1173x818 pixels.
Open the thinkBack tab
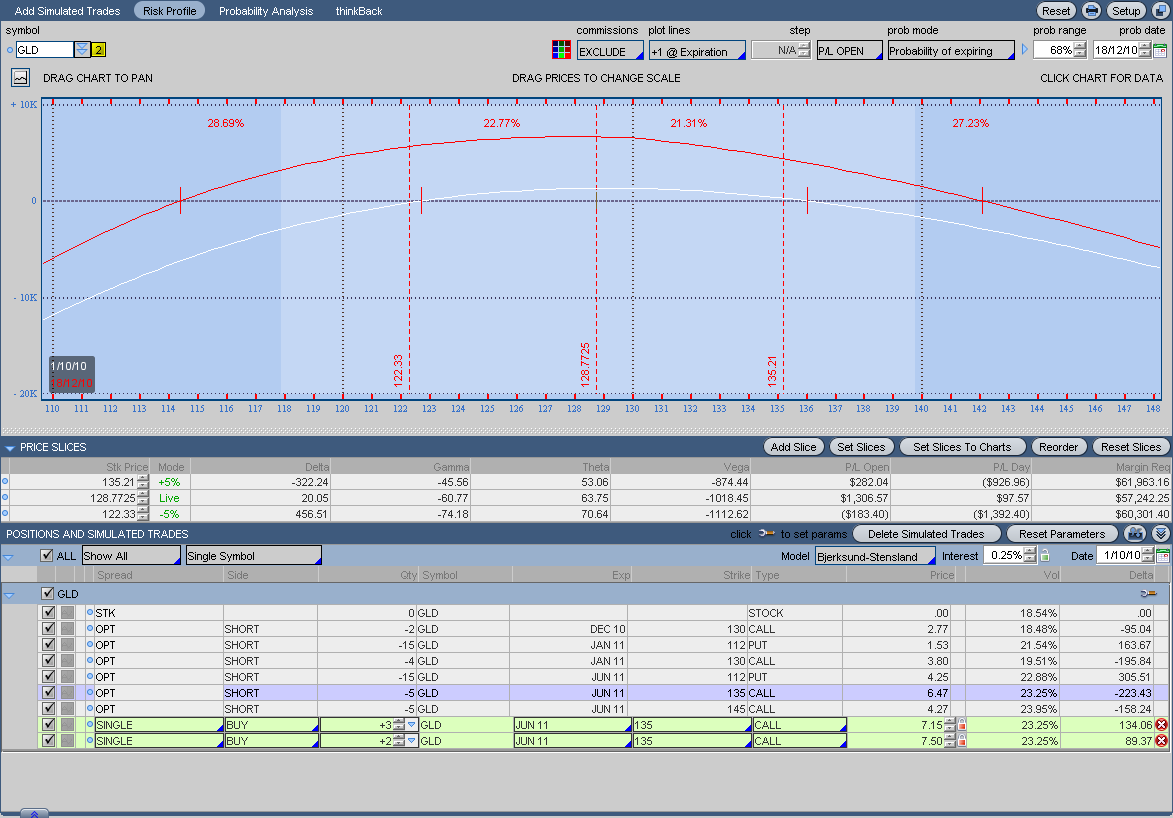tap(358, 11)
